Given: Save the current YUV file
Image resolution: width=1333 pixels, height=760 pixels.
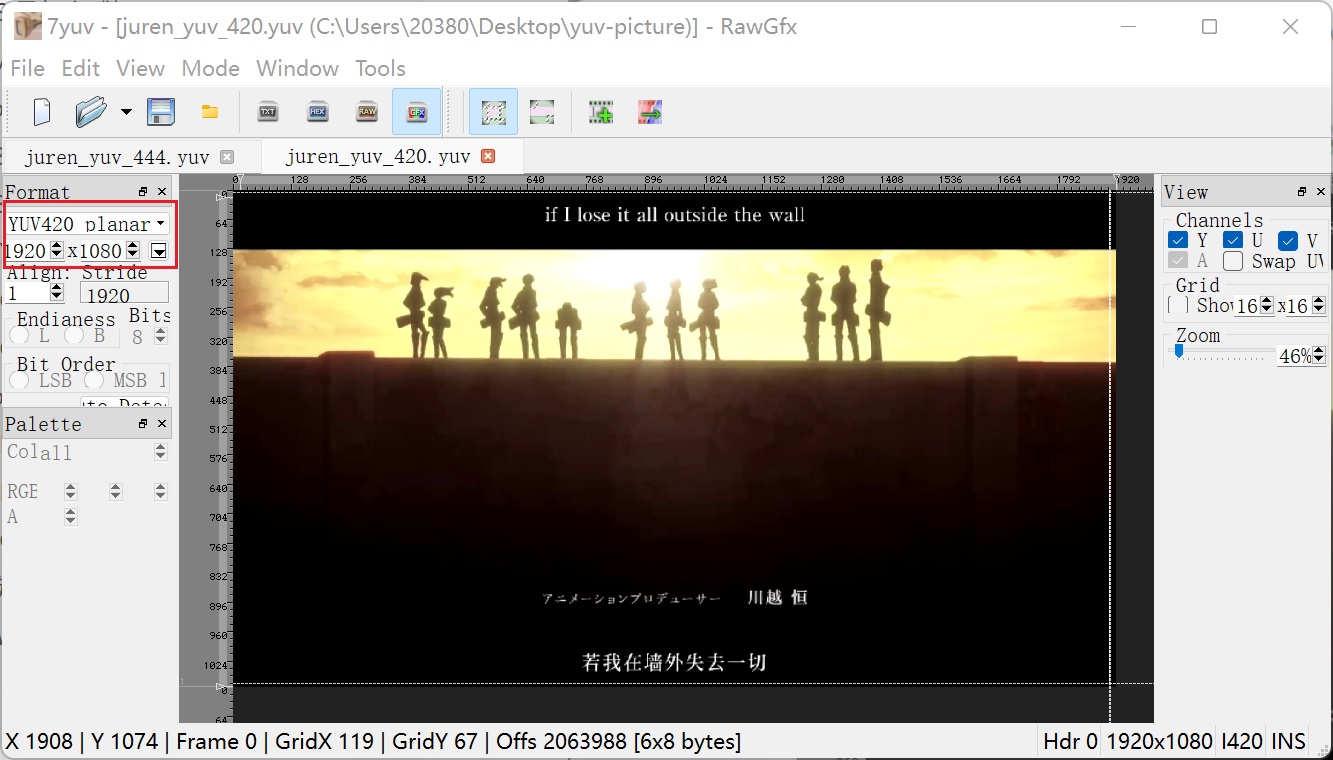Looking at the screenshot, I should click(x=161, y=111).
